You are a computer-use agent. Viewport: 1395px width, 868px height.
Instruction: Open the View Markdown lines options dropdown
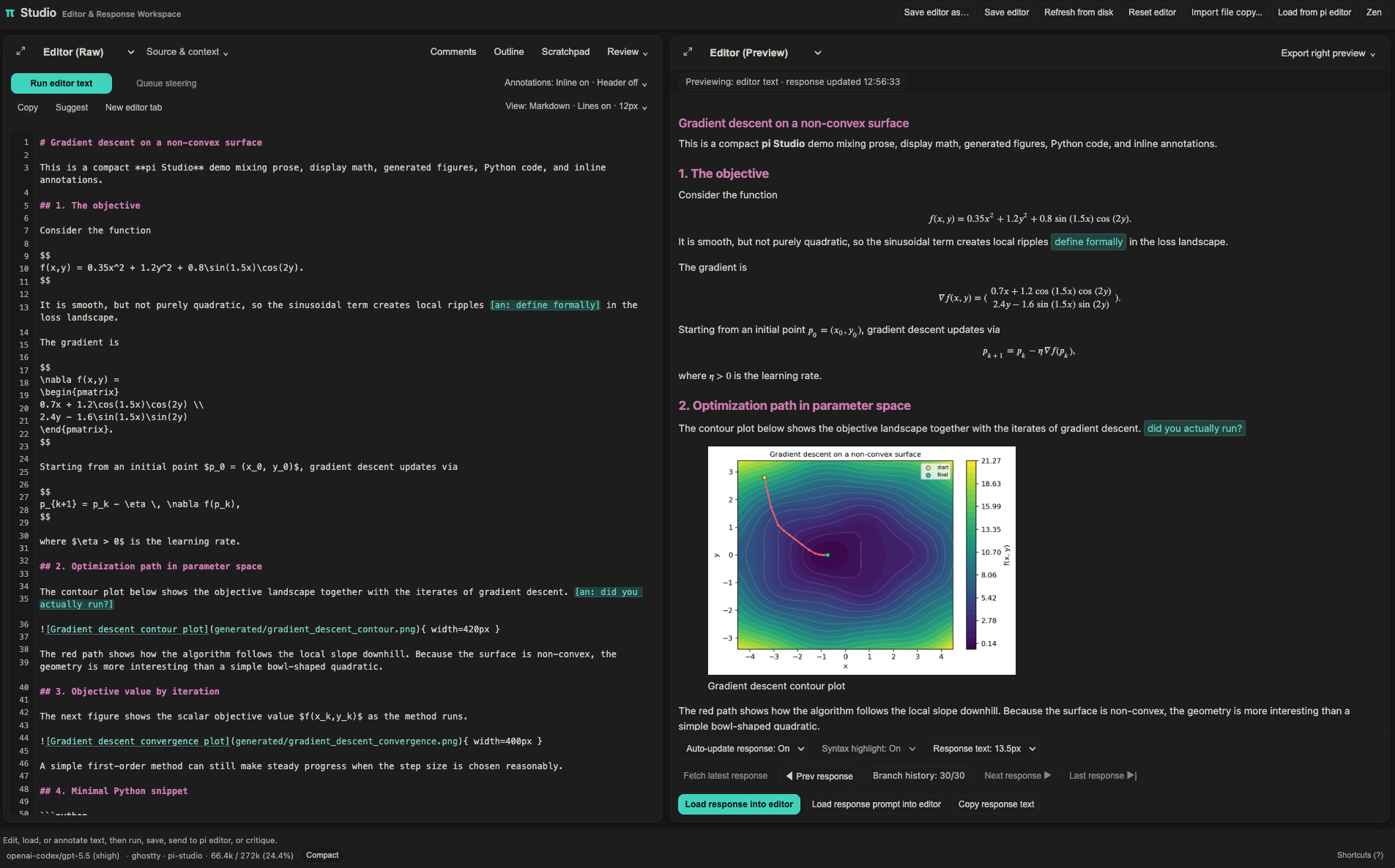pyautogui.click(x=576, y=106)
